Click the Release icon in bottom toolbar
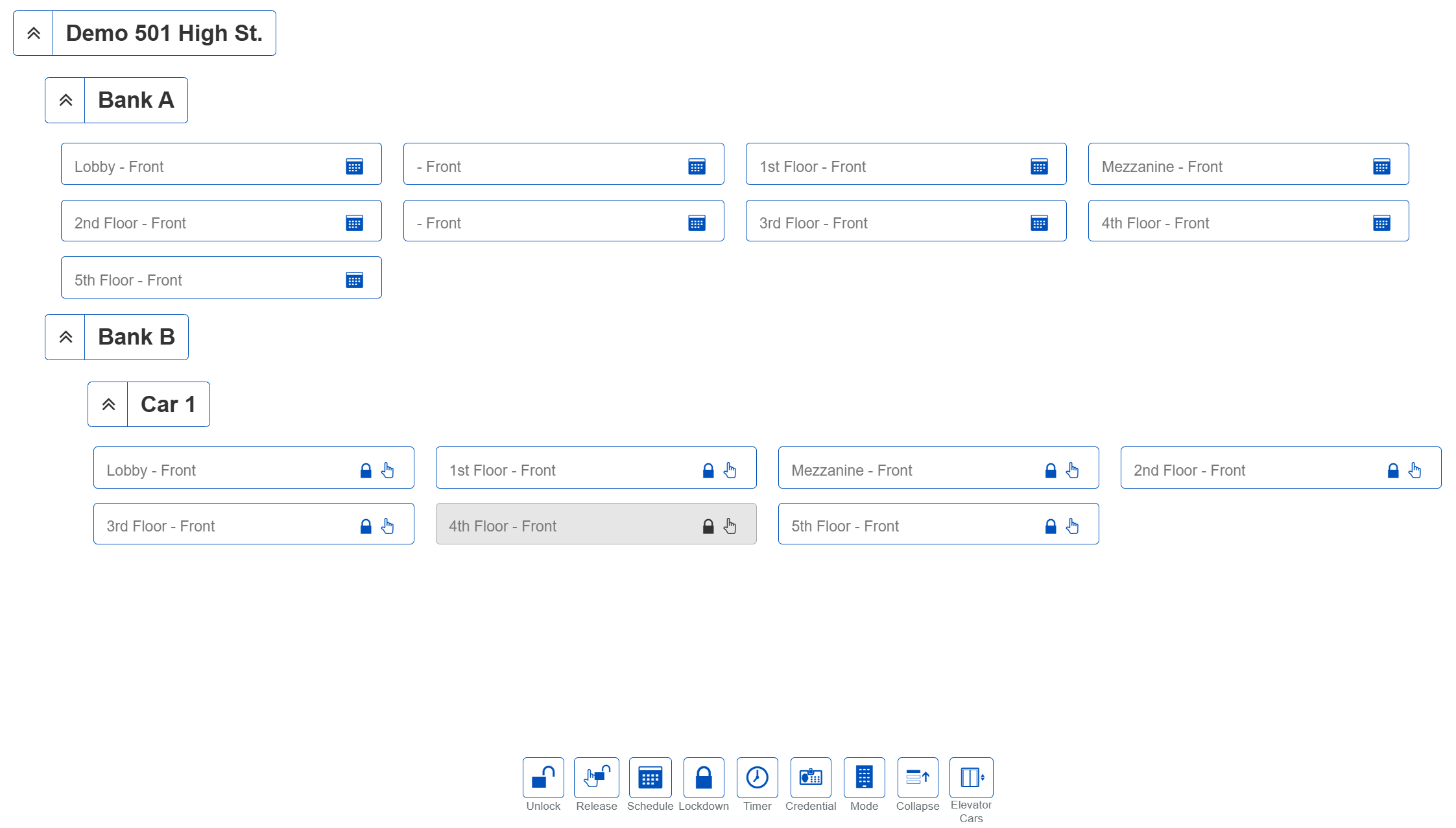The height and width of the screenshot is (828, 1456). [x=596, y=777]
